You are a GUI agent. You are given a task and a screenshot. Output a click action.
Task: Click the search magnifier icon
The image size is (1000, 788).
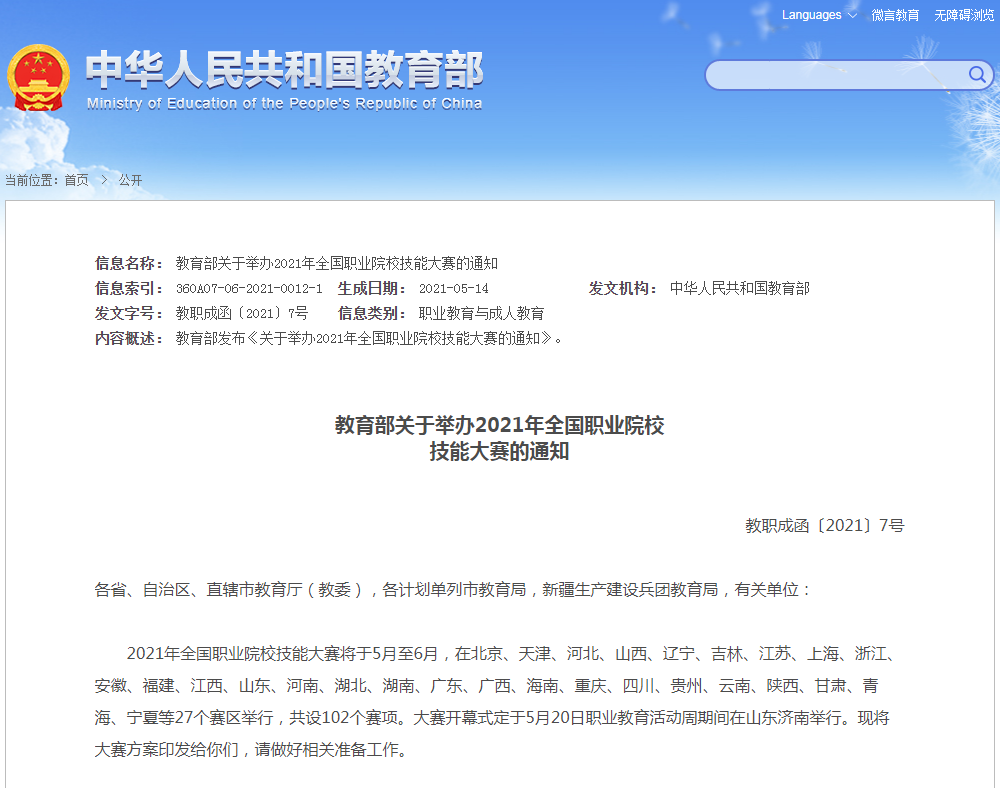pos(978,75)
